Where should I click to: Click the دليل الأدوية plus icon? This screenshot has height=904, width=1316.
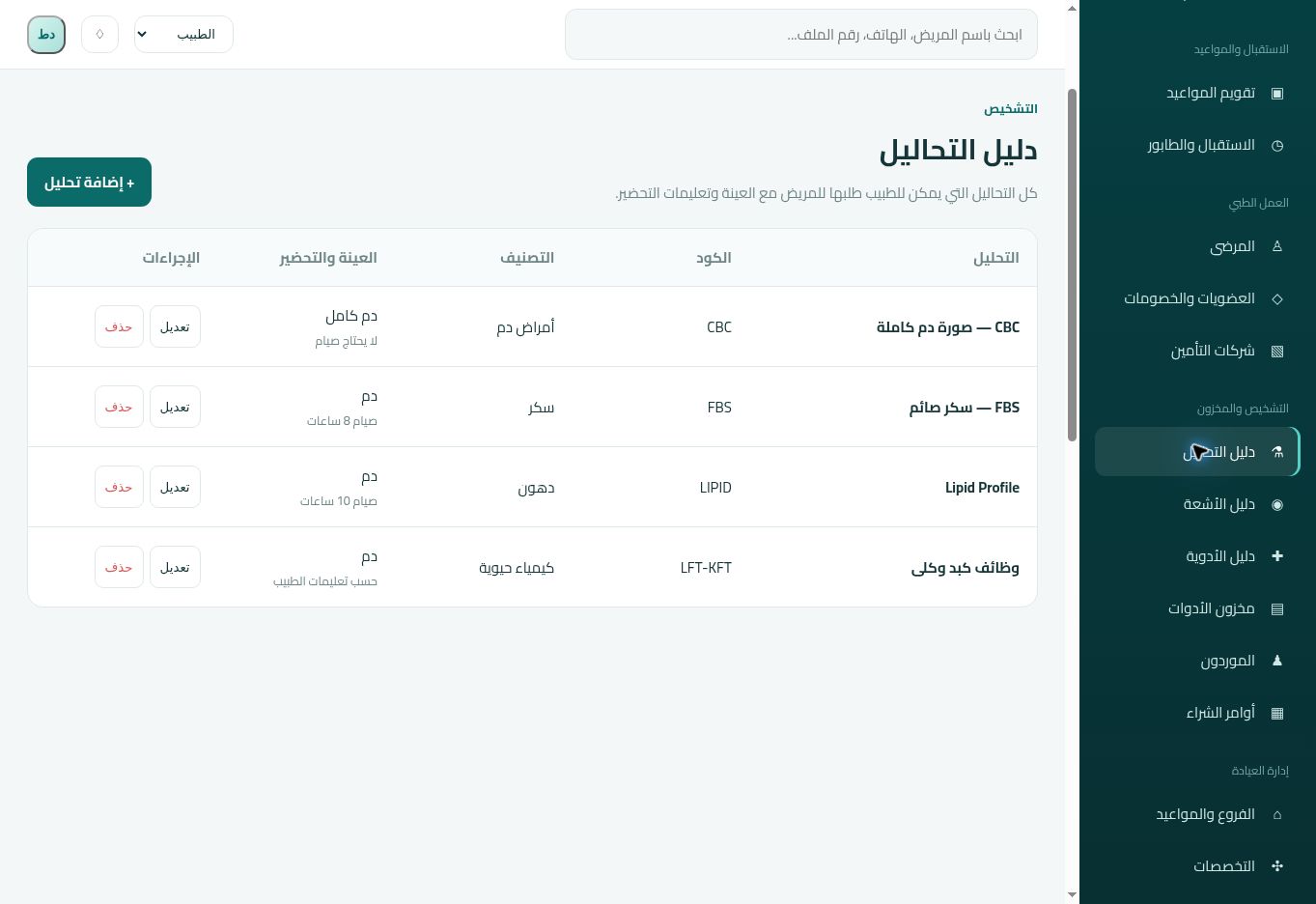(1277, 556)
